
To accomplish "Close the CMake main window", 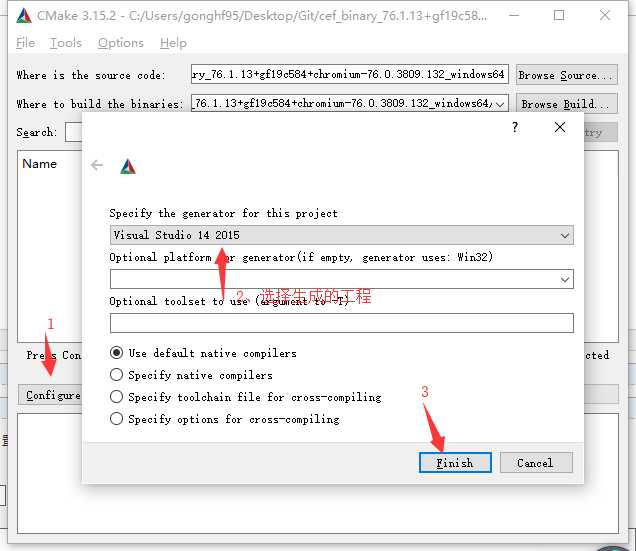I will pos(605,16).
